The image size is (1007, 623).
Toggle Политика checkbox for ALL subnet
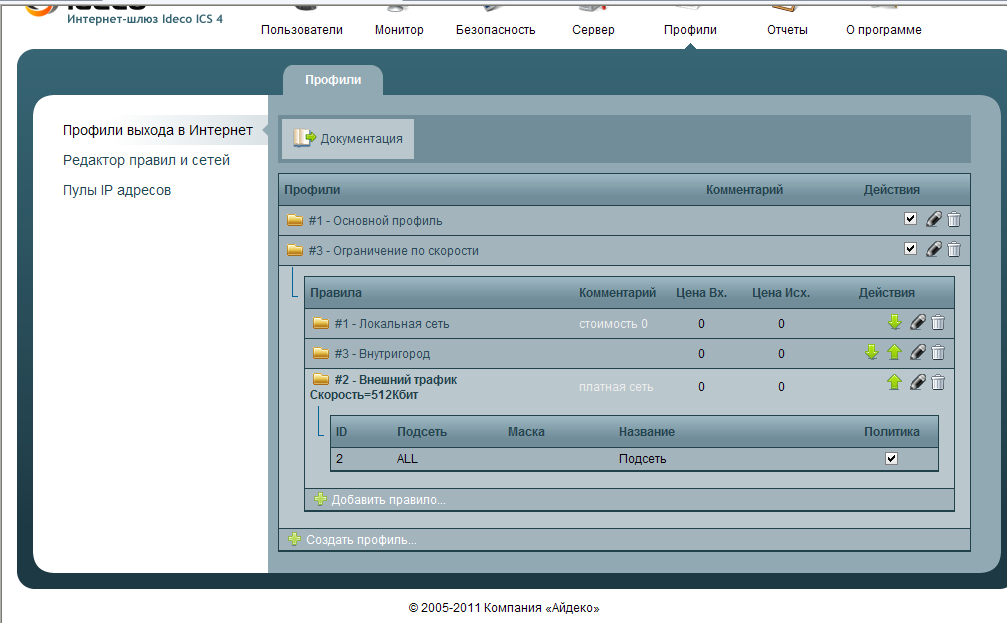tap(892, 458)
